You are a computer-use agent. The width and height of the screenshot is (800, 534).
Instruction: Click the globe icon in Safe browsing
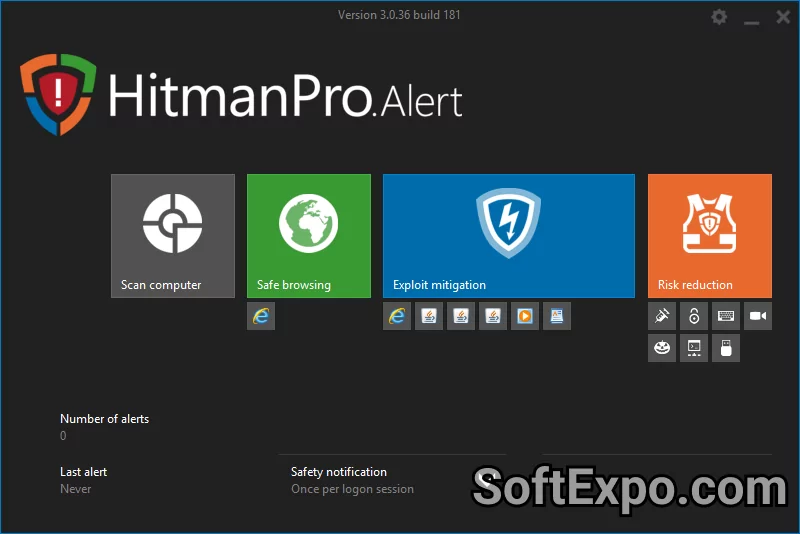pos(308,223)
